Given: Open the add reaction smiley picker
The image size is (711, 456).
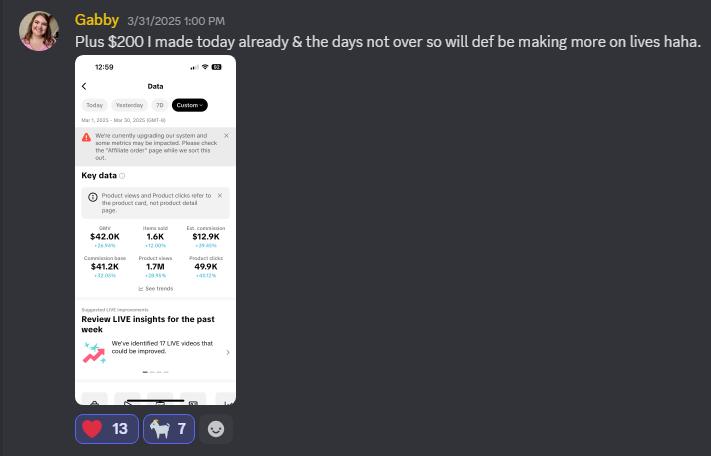Looking at the screenshot, I should [x=216, y=429].
